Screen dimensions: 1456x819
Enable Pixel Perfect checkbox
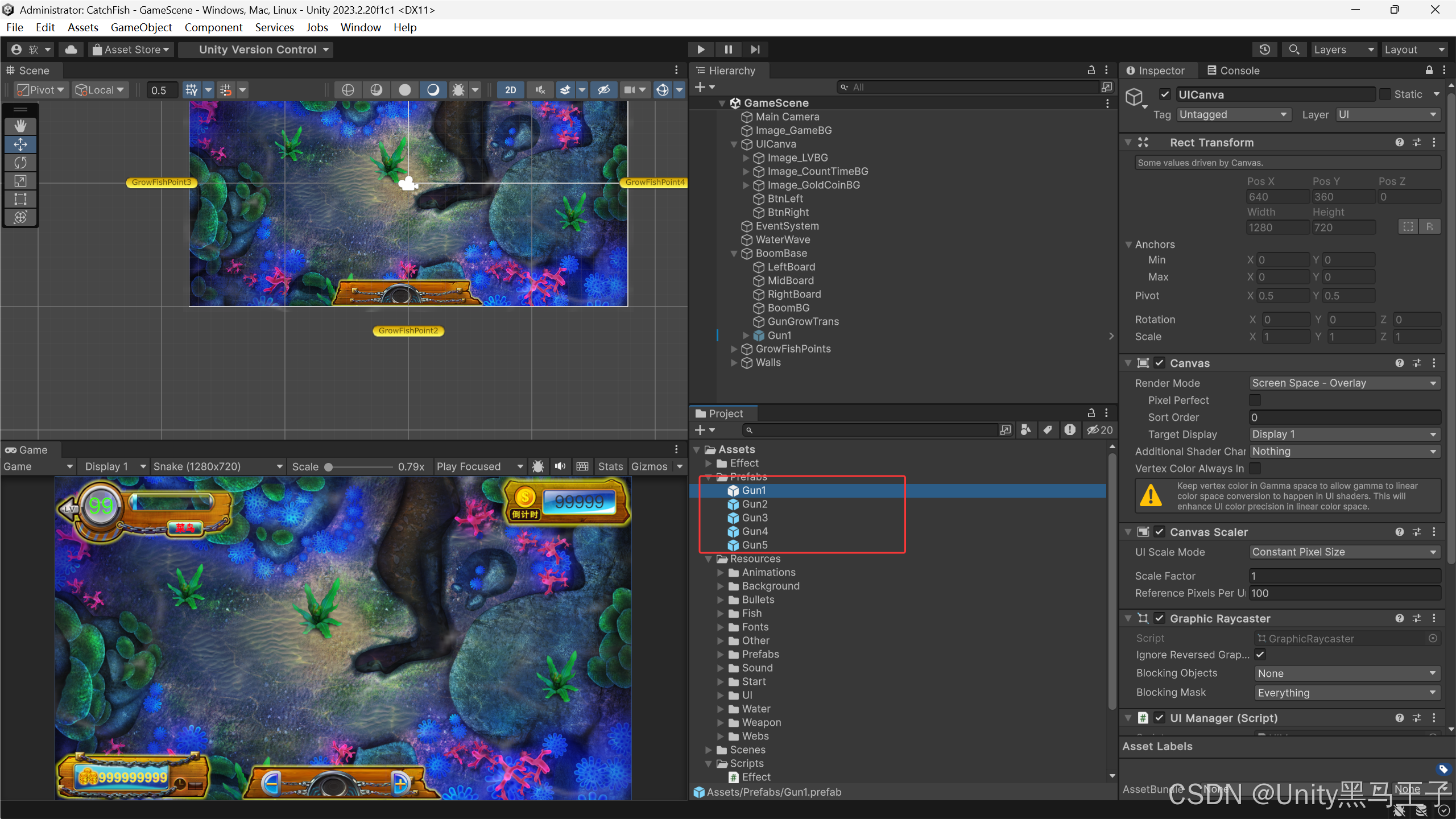click(x=1255, y=400)
